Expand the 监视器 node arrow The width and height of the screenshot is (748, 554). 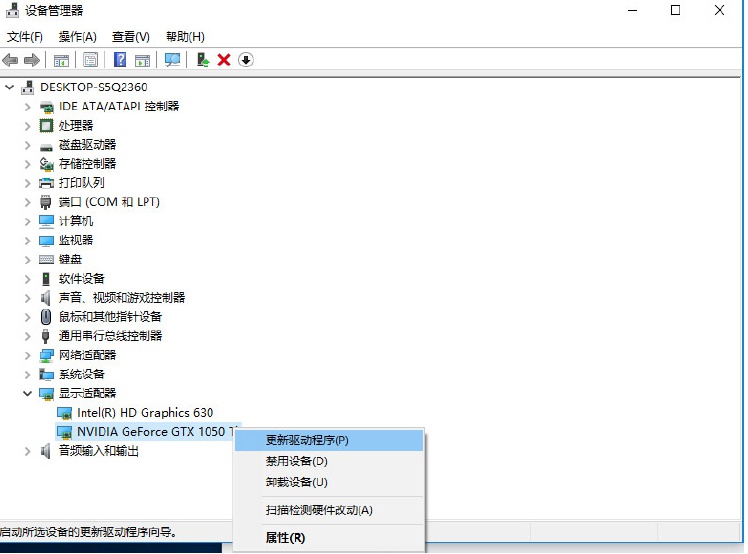pos(28,240)
